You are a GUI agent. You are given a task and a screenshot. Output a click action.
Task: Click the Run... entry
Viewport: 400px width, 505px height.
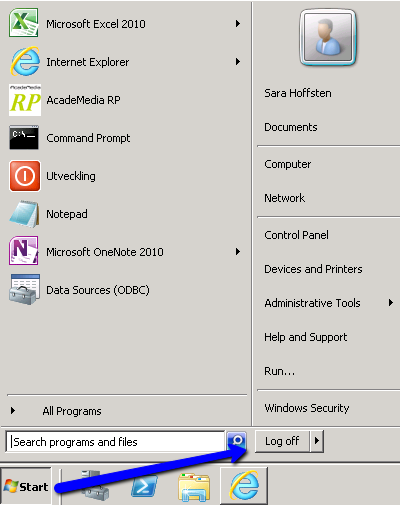pos(279,371)
